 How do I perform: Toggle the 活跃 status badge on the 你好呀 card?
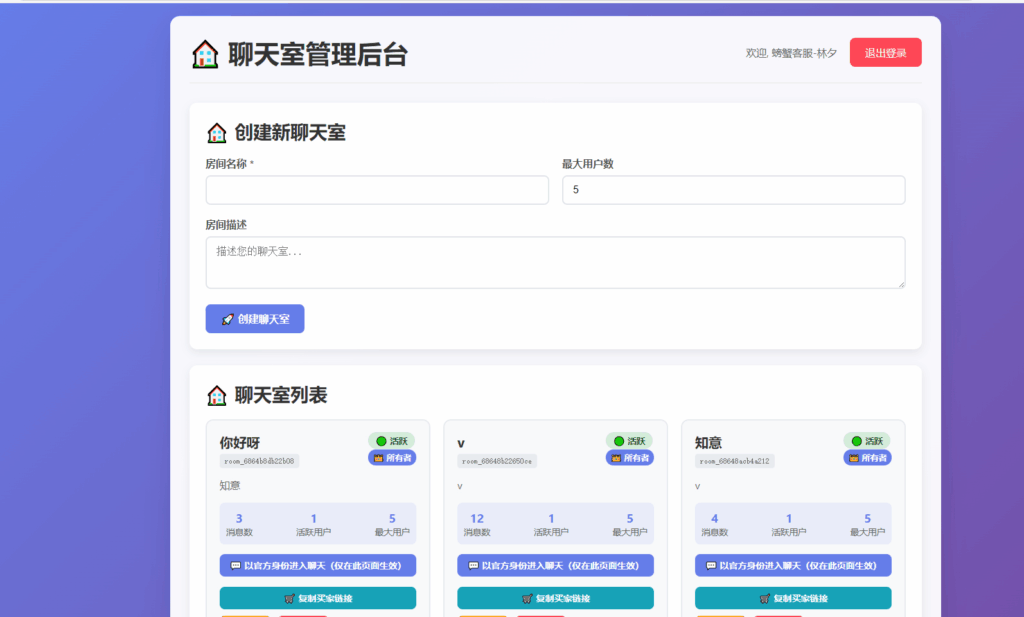pyautogui.click(x=392, y=440)
